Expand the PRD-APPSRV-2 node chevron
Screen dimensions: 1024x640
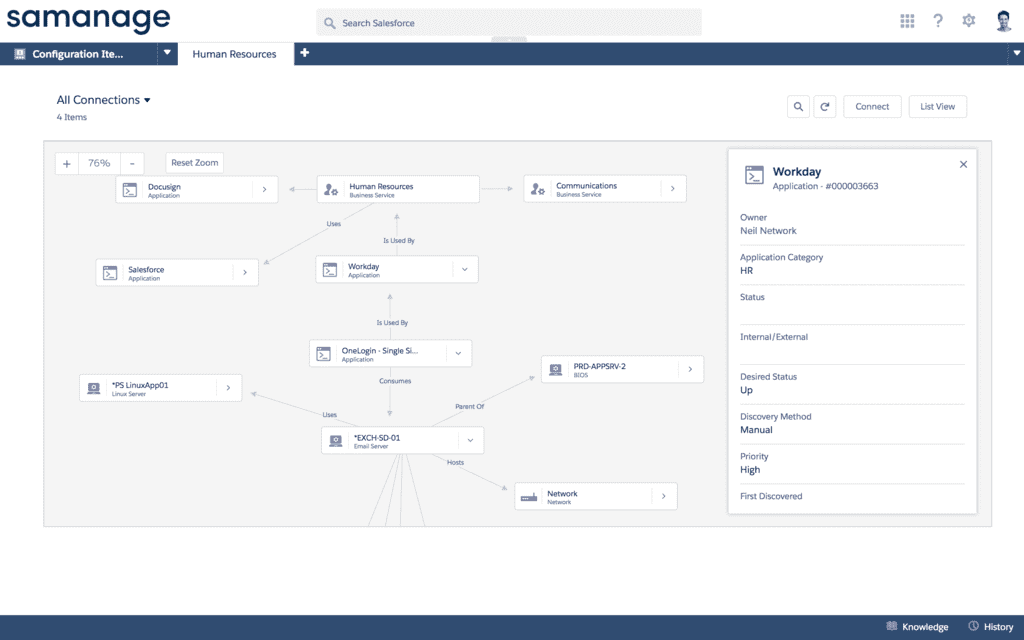[x=690, y=369]
